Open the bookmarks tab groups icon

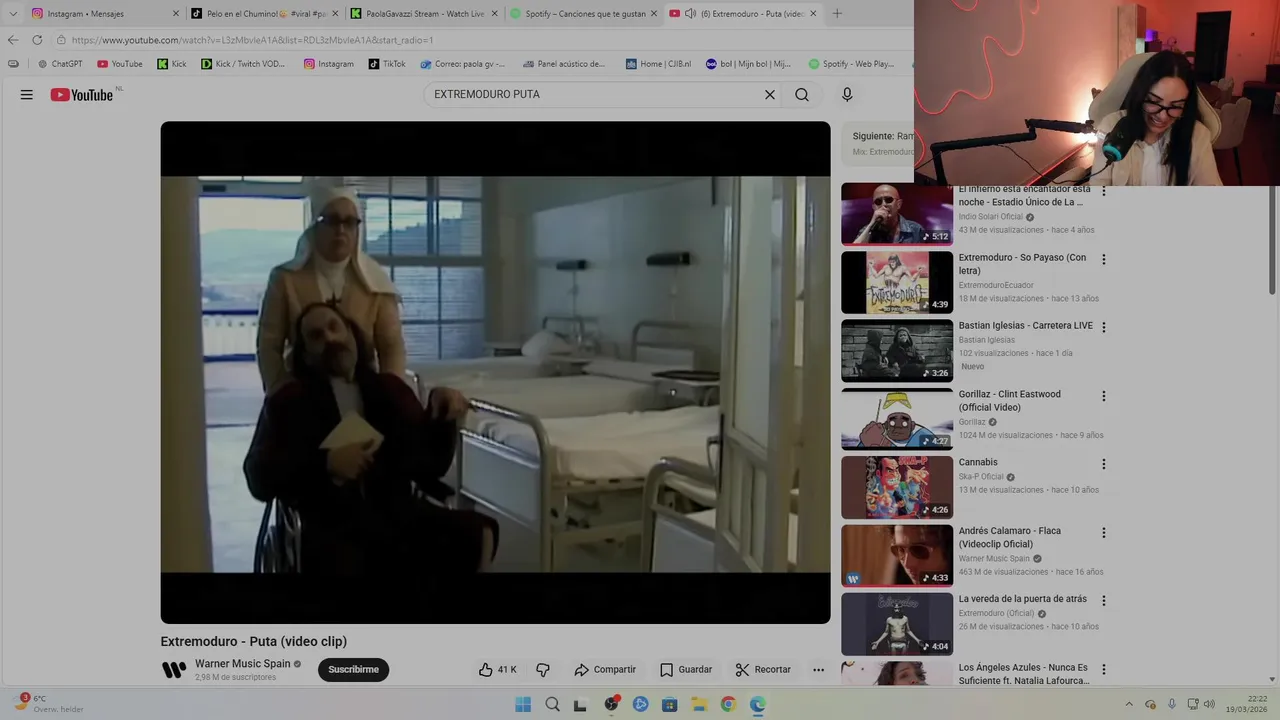13,64
